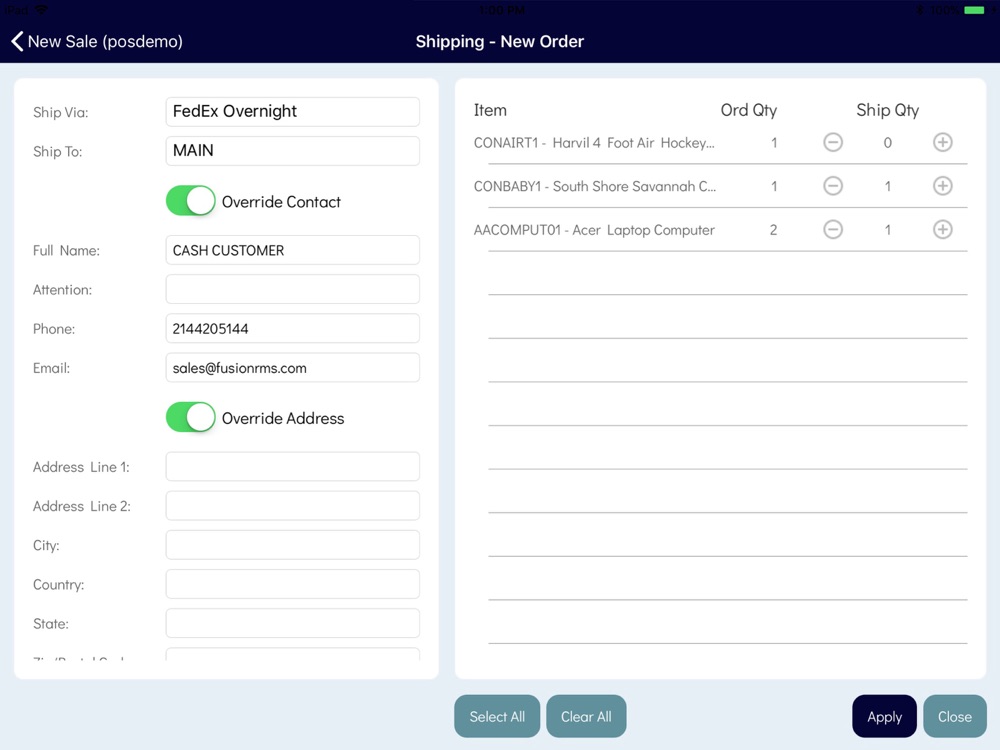Go back to New Sale screen
Screen dimensions: 1000x750
(97, 41)
